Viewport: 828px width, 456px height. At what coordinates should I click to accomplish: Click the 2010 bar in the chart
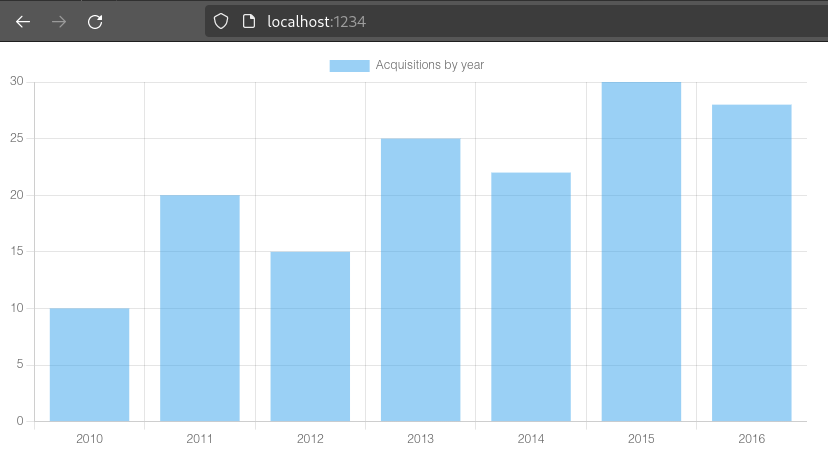coord(89,365)
